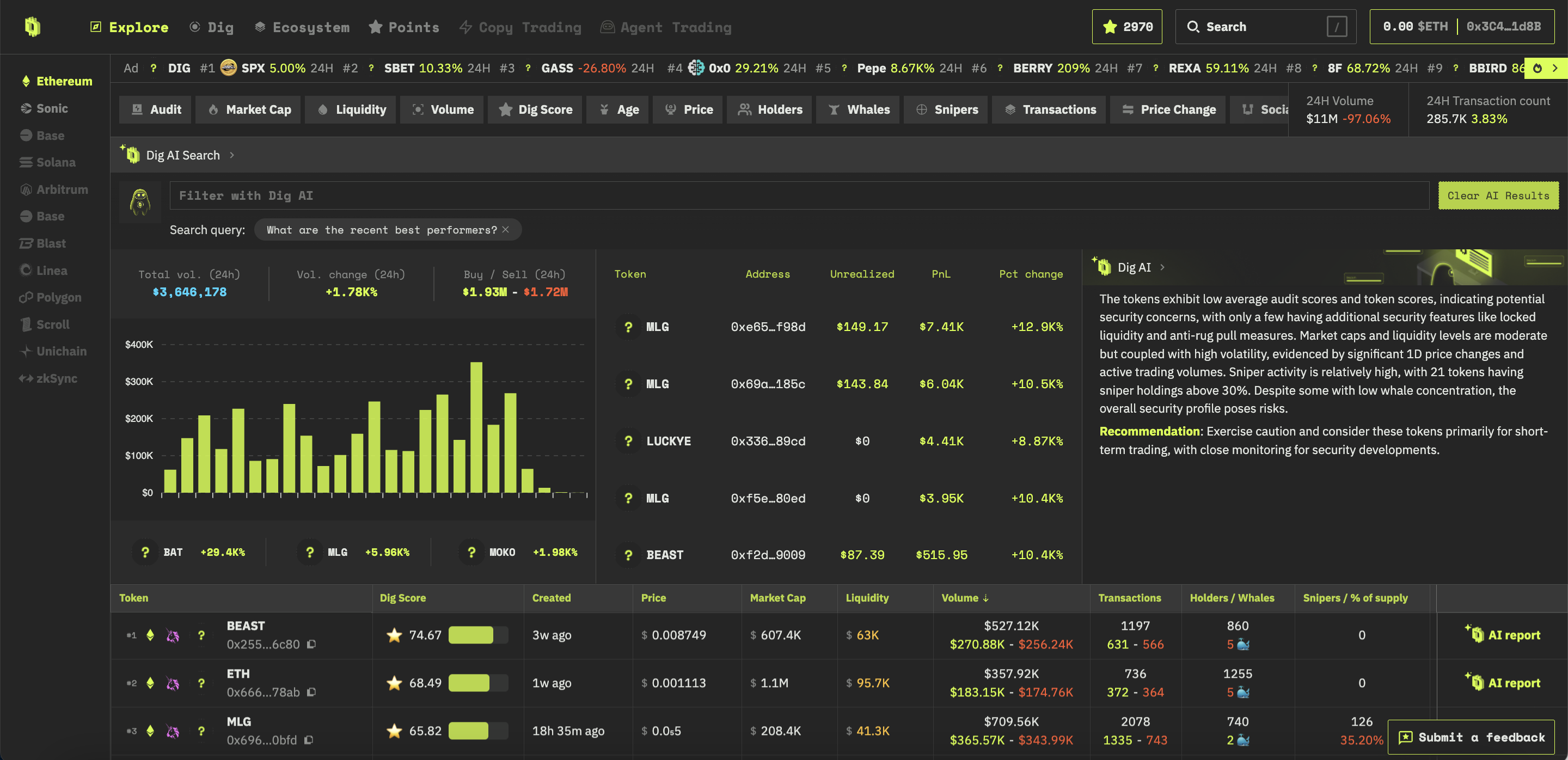The image size is (1568, 760).
Task: Sort table by Volume column arrow
Action: 985,598
